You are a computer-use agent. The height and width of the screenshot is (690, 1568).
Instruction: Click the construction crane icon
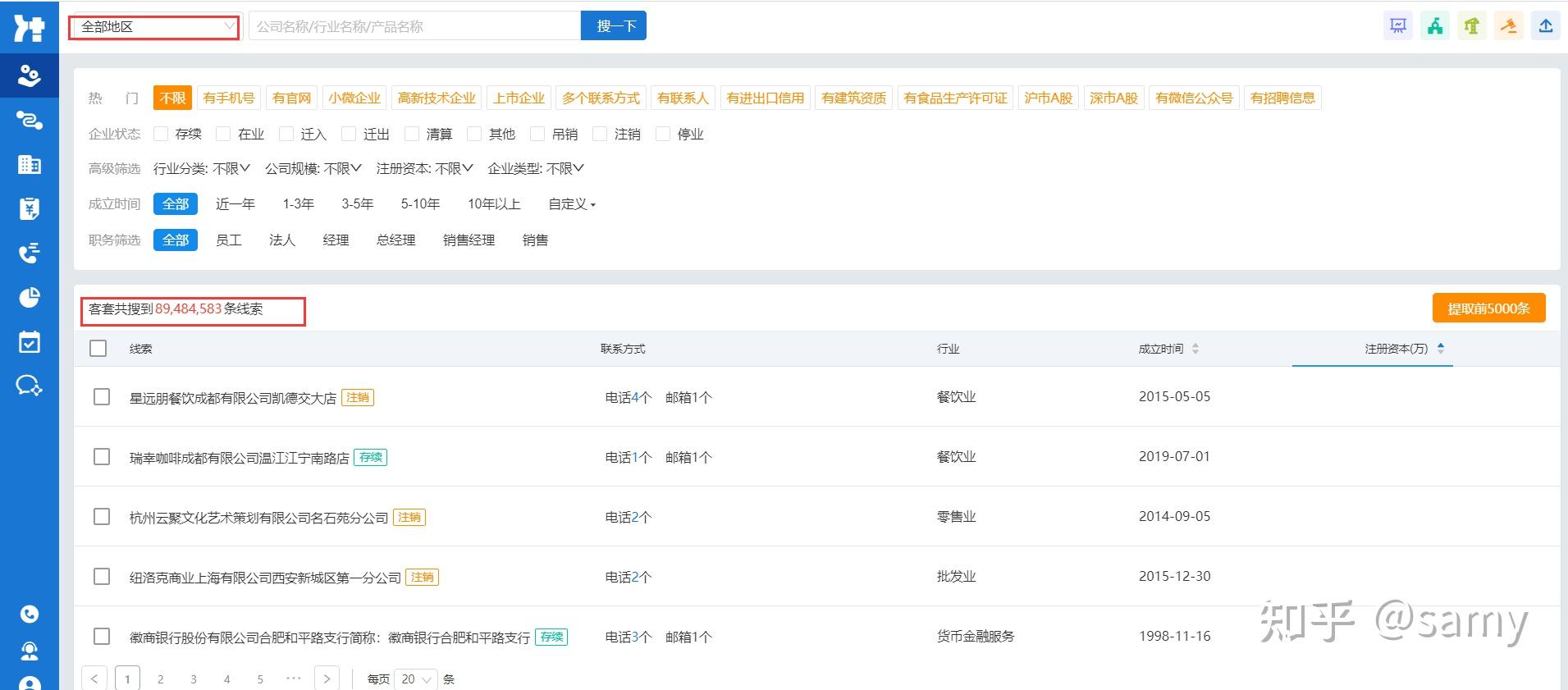[x=1472, y=25]
